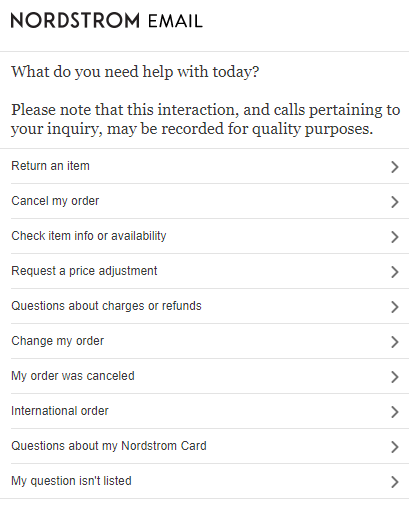
Task: Open Check item info or availability
Action: click(210, 236)
